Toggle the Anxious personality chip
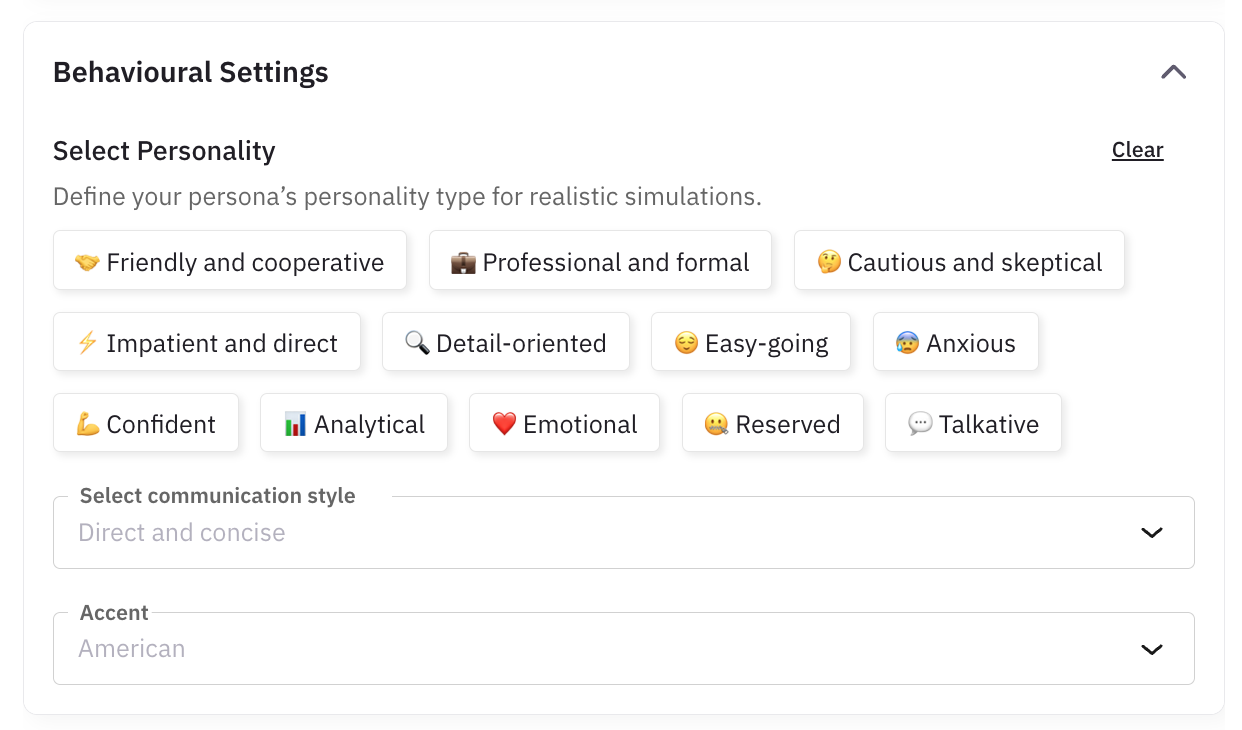 tap(955, 342)
